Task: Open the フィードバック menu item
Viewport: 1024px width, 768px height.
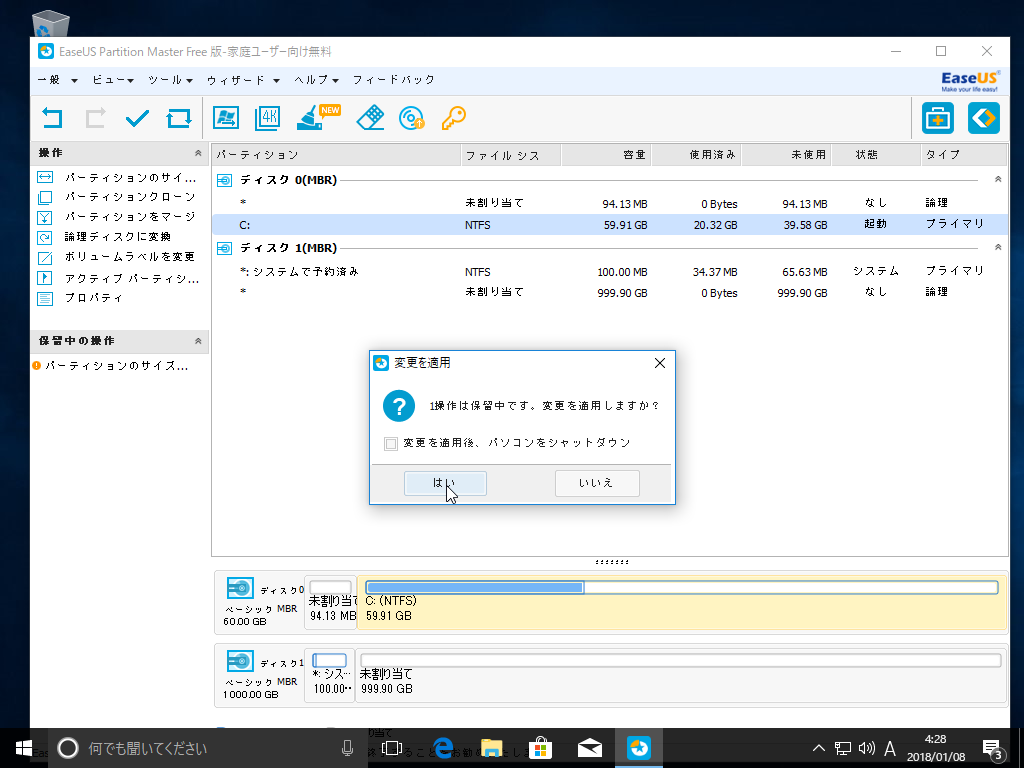Action: [x=394, y=80]
